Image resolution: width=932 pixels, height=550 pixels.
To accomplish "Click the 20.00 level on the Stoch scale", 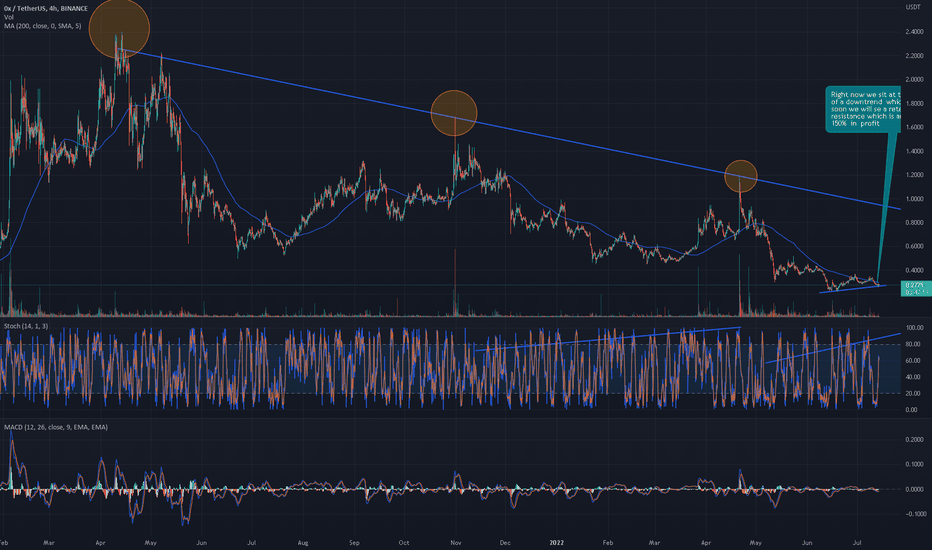I will [x=914, y=394].
